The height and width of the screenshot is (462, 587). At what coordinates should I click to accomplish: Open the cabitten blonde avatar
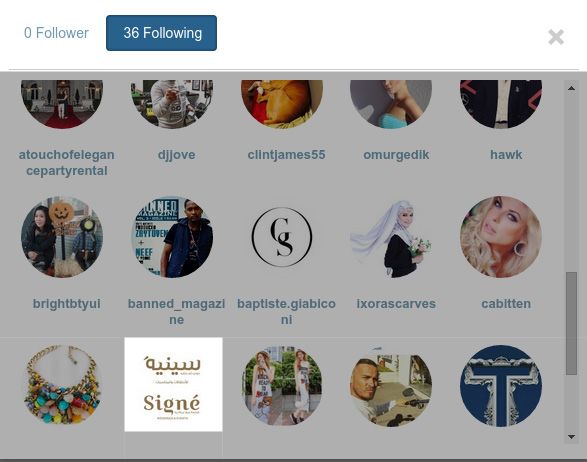[501, 237]
